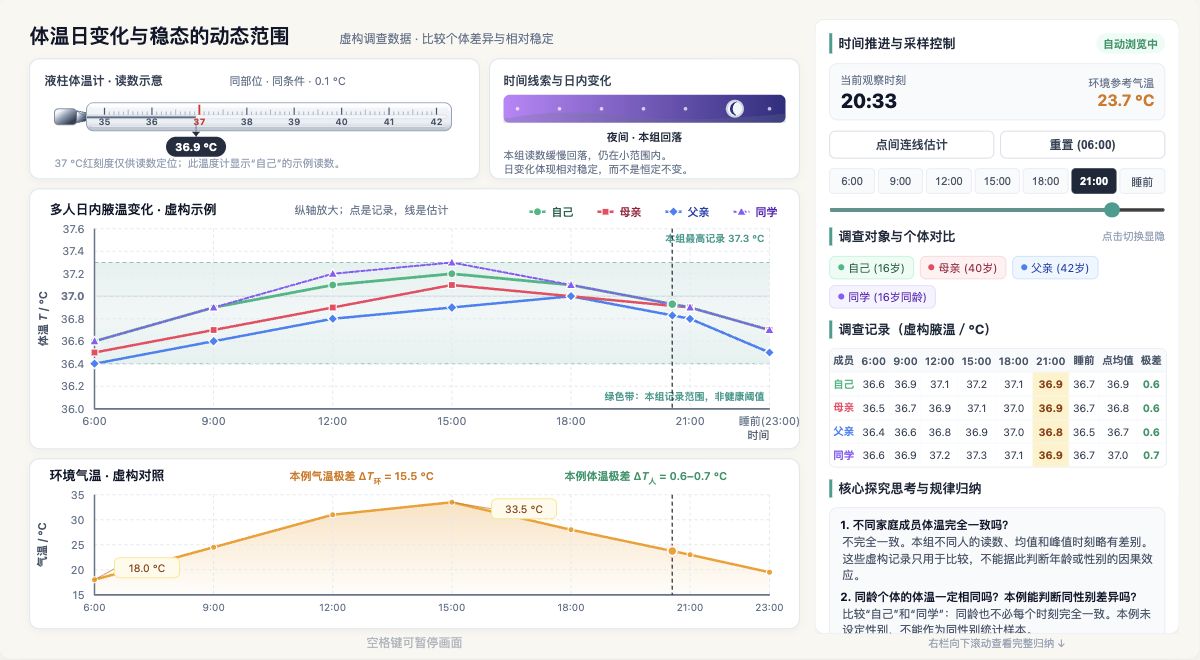Screen dimensions: 1200x660
Task: Click the 重置 (06:00) button
Action: [x=1082, y=145]
